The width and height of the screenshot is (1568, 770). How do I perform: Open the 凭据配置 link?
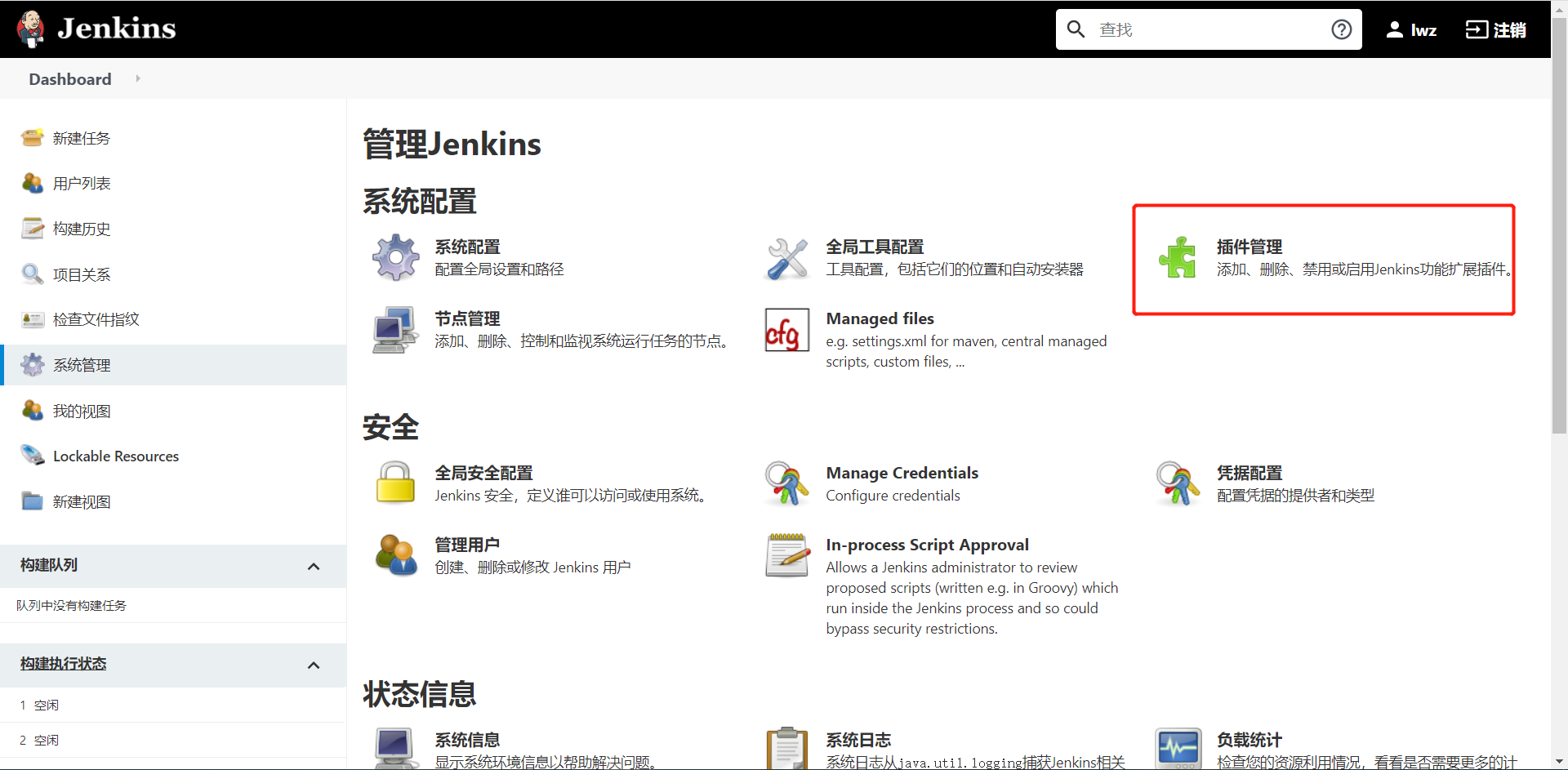[1249, 473]
